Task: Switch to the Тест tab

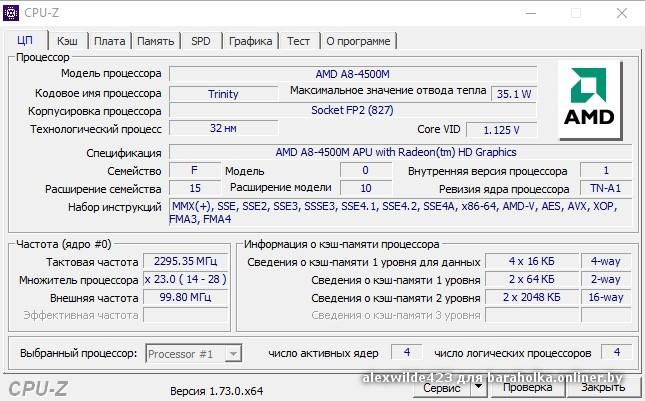Action: pyautogui.click(x=298, y=41)
